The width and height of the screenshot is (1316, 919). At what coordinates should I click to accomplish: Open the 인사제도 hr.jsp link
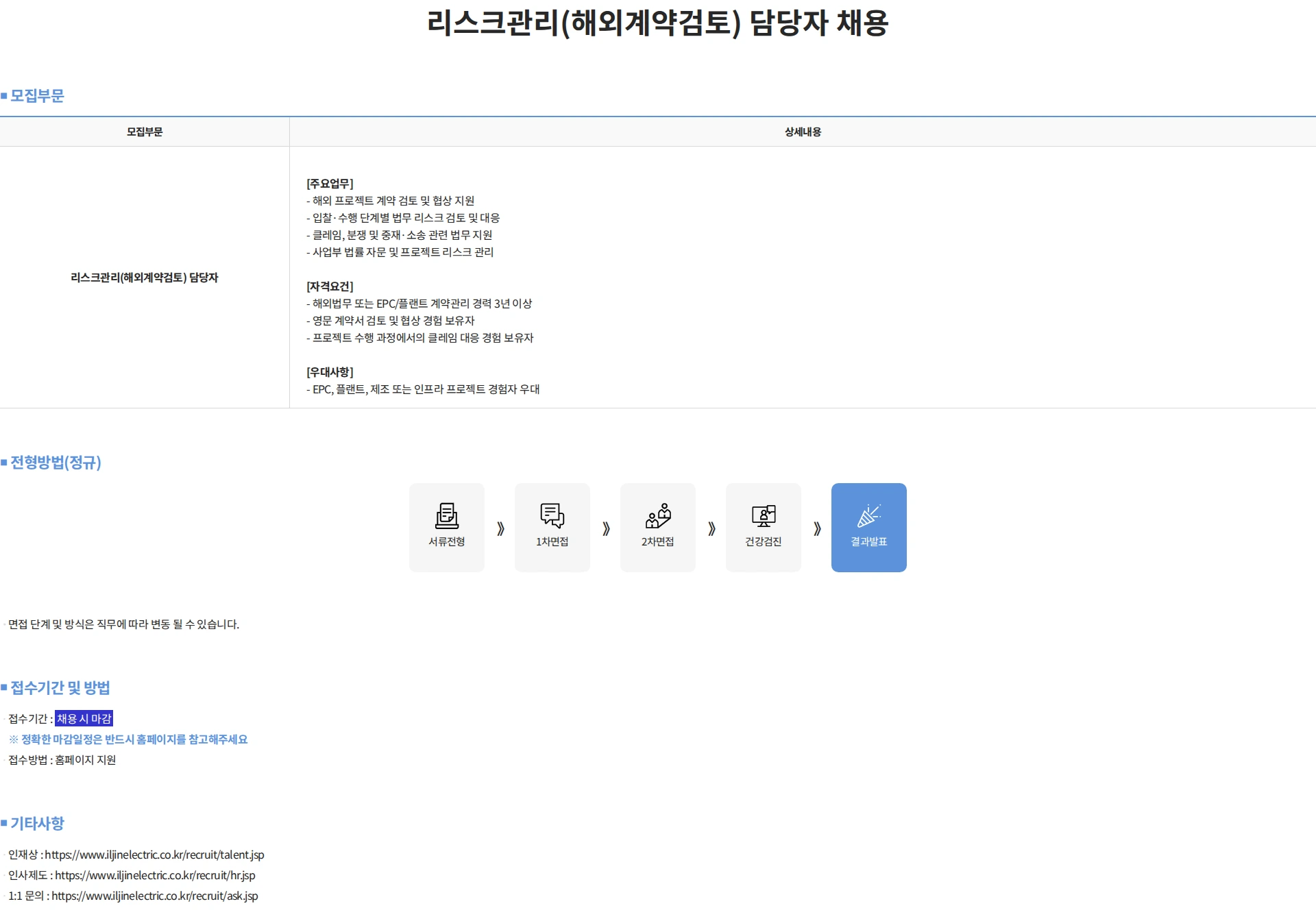[x=155, y=875]
